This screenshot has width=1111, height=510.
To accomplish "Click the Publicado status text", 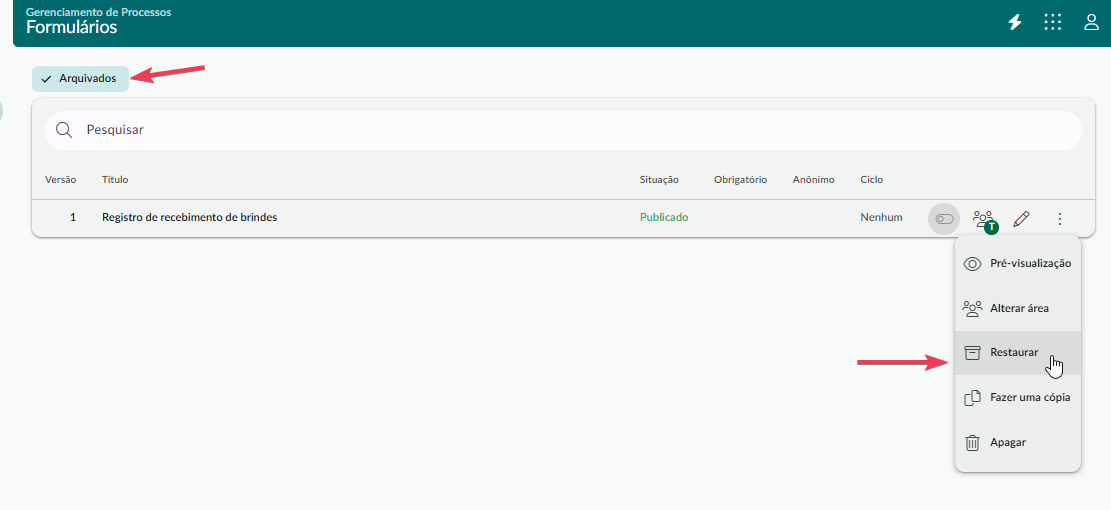I will click(664, 217).
